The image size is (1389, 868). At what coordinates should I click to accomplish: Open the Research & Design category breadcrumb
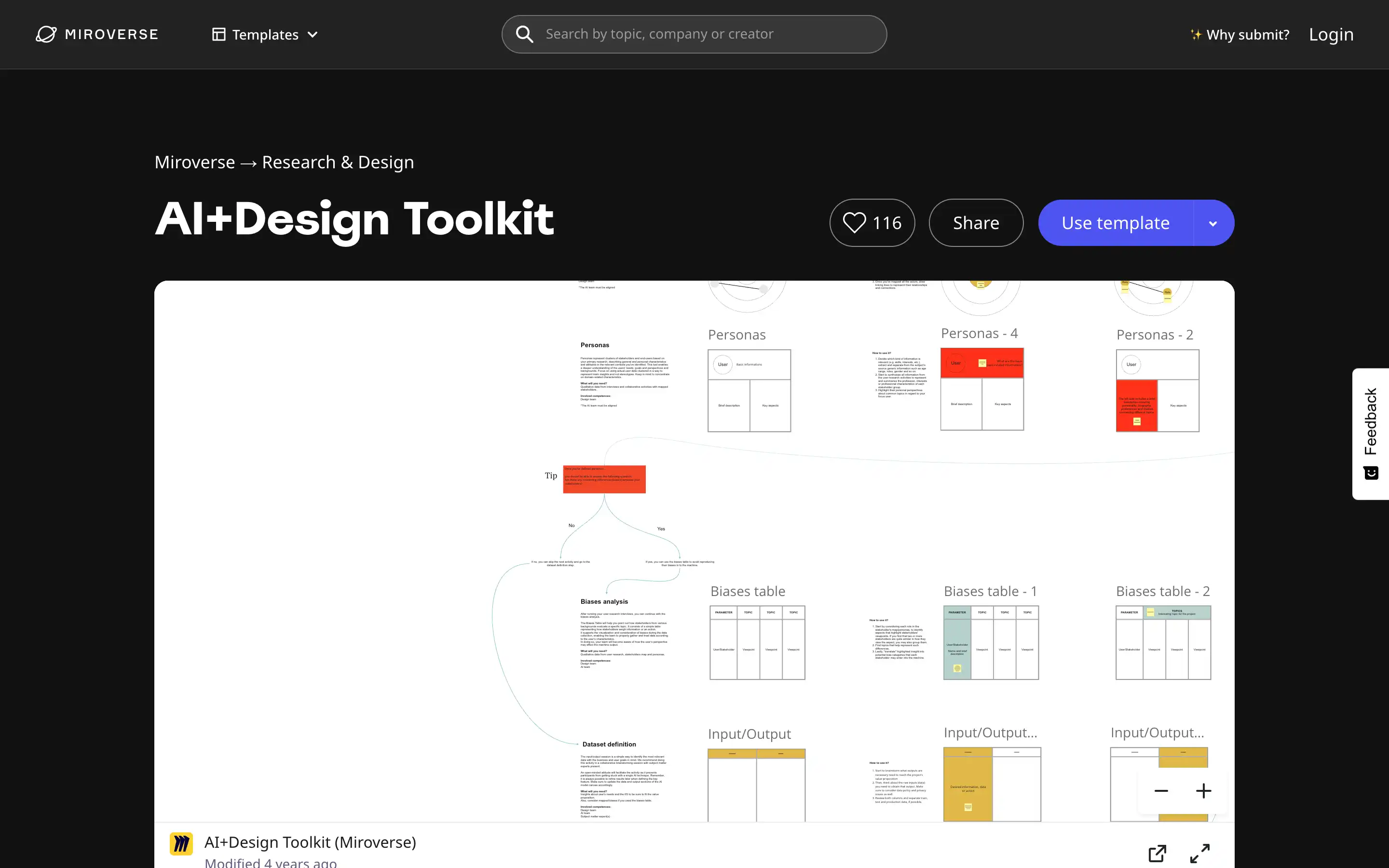point(338,163)
